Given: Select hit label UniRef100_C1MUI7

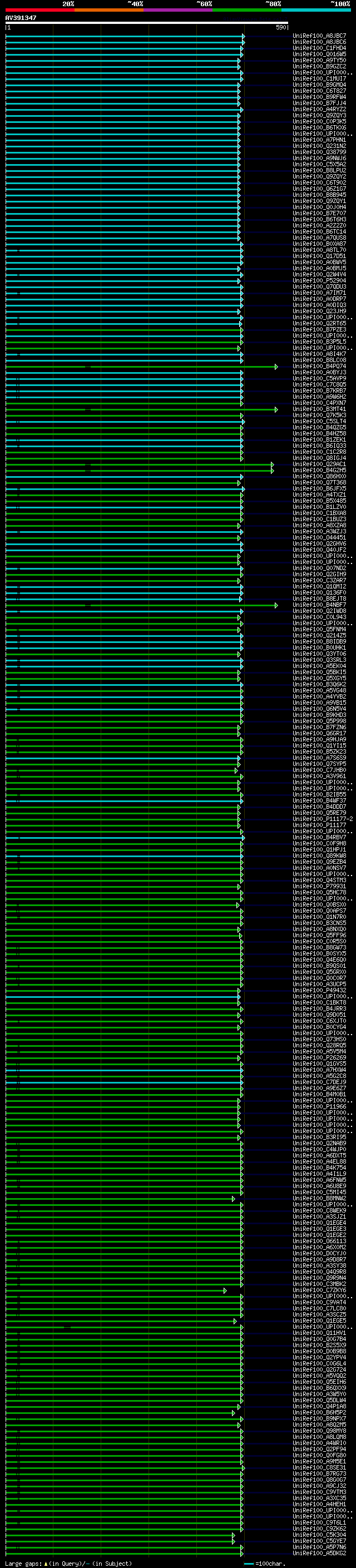Looking at the screenshot, I should pyautogui.click(x=319, y=78).
